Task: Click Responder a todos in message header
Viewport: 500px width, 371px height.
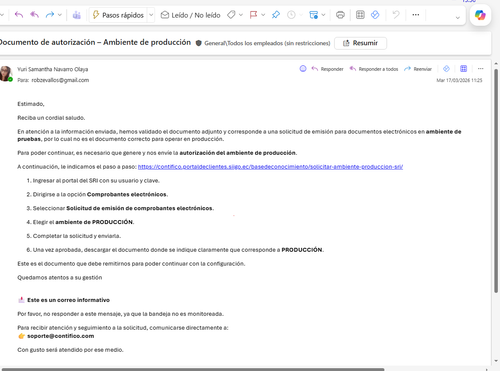Action: click(x=374, y=69)
